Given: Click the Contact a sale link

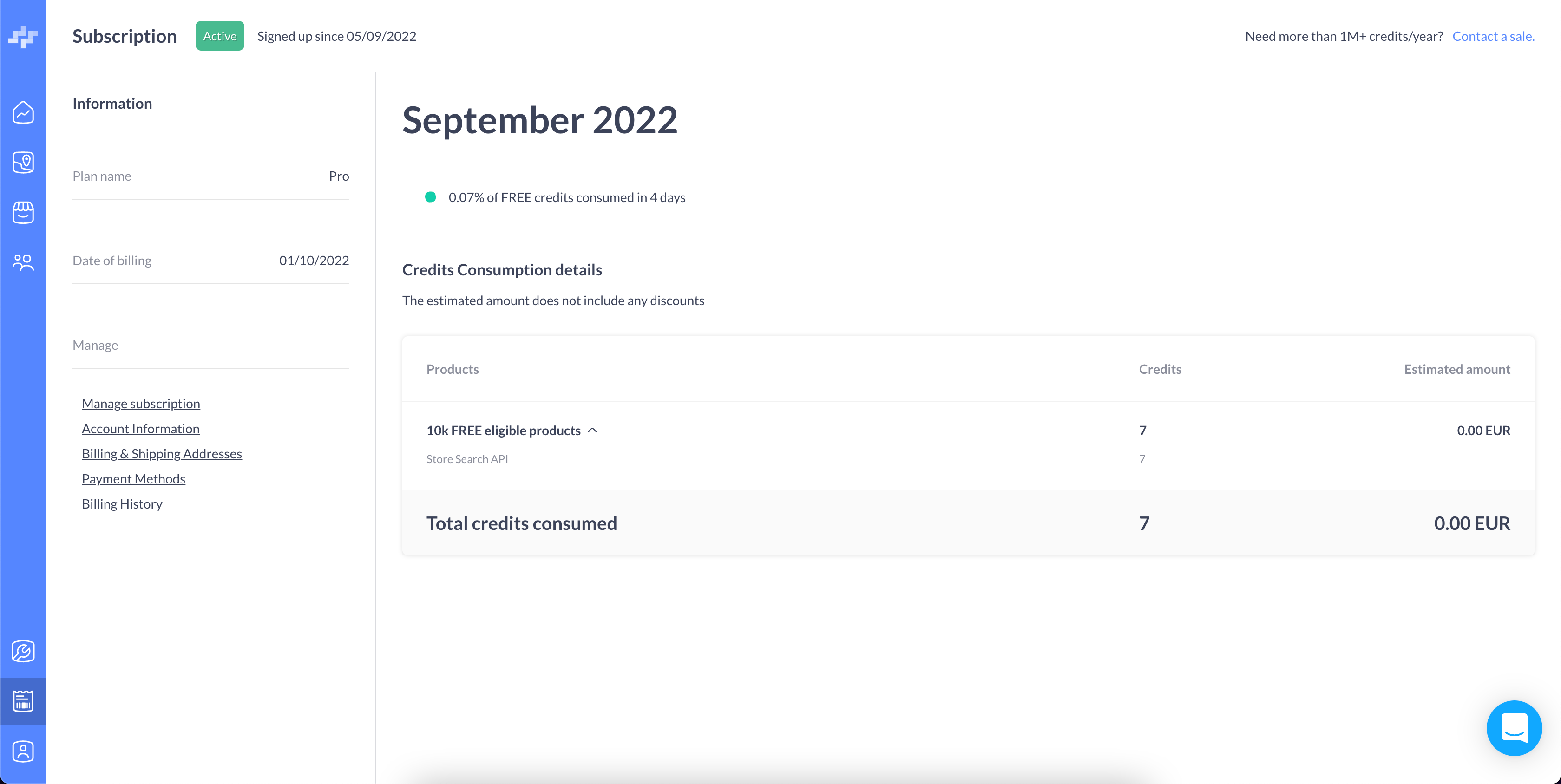Looking at the screenshot, I should (1493, 36).
